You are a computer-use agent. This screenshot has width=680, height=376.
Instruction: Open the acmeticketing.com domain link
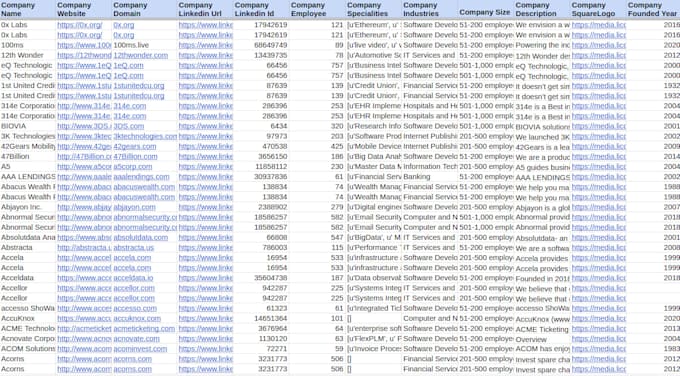[144, 328]
